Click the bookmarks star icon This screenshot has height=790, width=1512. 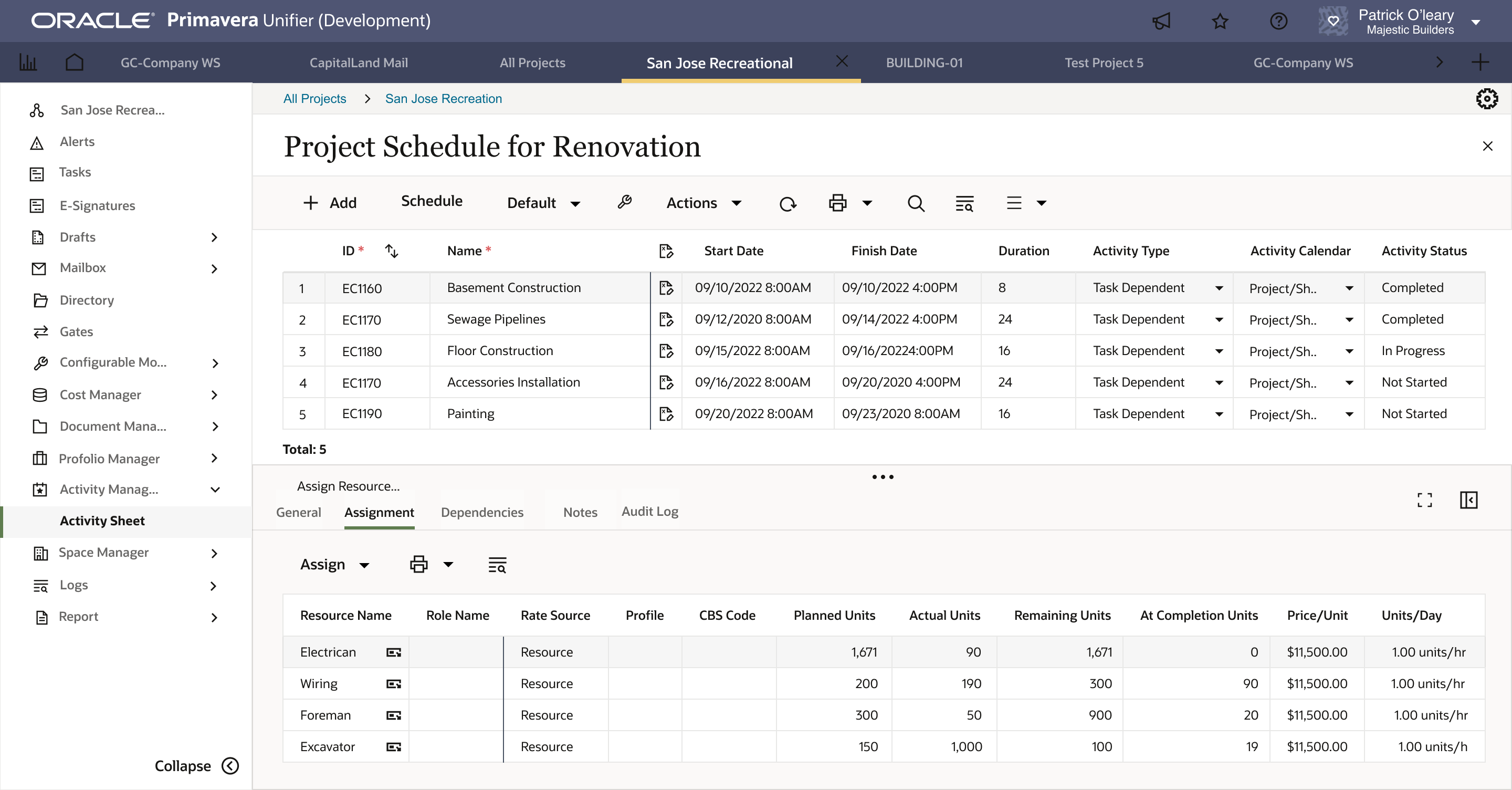1220,21
